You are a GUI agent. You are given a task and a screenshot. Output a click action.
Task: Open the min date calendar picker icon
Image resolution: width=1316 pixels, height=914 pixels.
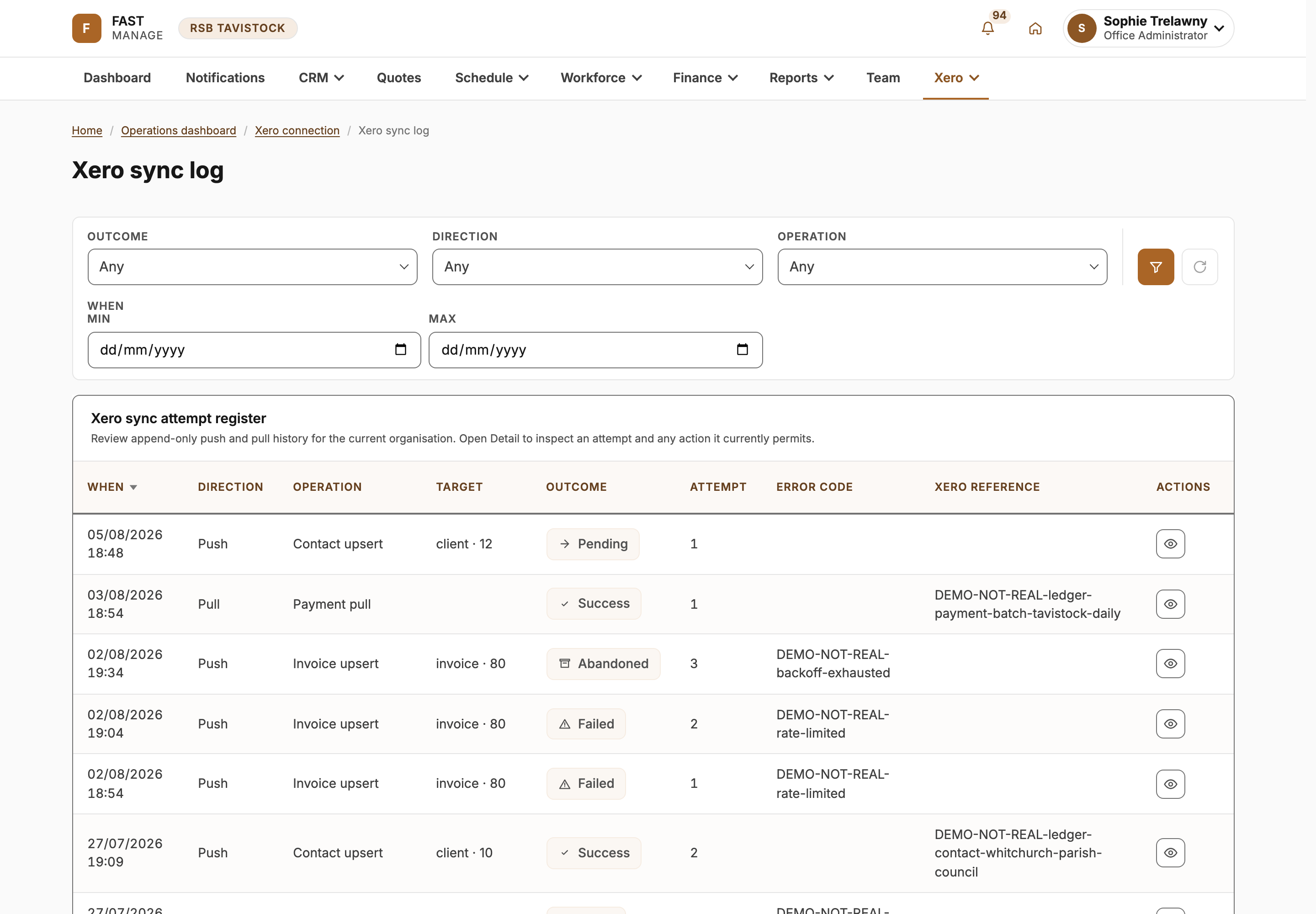click(x=400, y=349)
